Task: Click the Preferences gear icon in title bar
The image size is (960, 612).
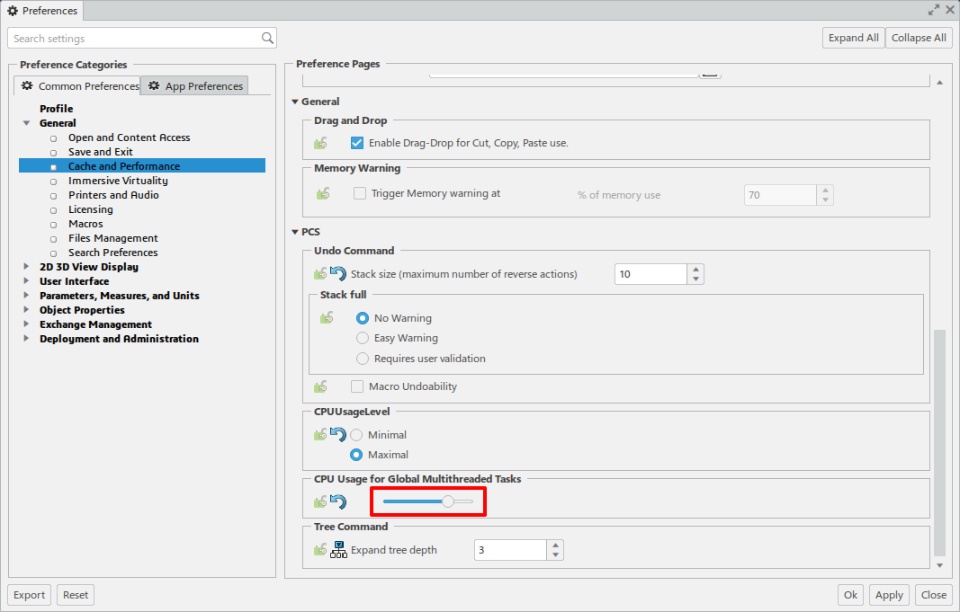Action: [x=12, y=10]
